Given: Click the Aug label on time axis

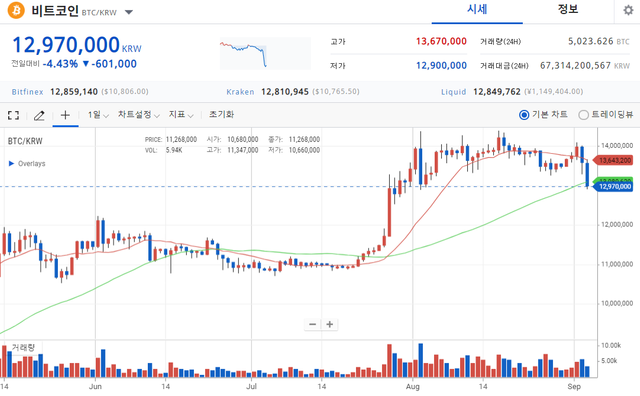Looking at the screenshot, I should 413,386.
